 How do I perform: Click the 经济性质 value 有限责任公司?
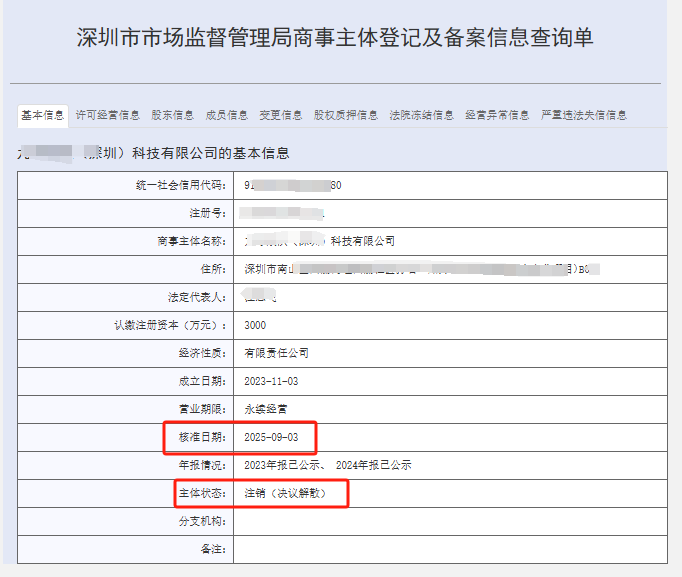tap(276, 353)
